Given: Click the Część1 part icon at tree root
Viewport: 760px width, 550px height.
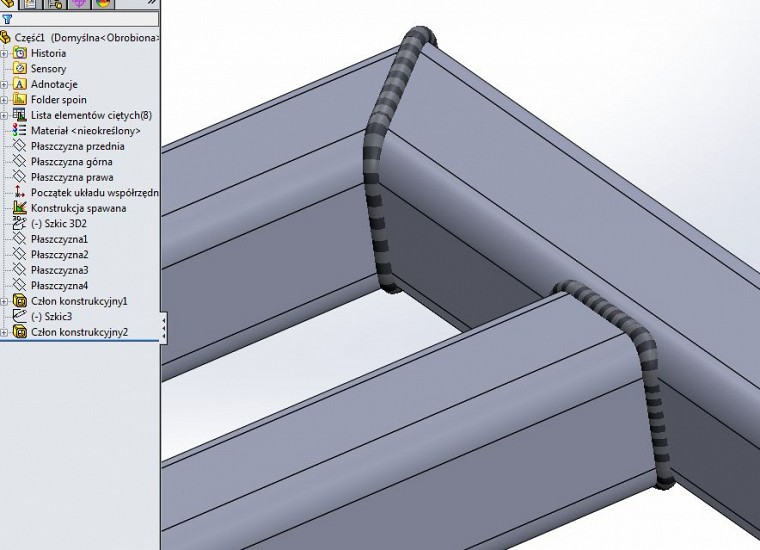Looking at the screenshot, I should coord(5,37).
